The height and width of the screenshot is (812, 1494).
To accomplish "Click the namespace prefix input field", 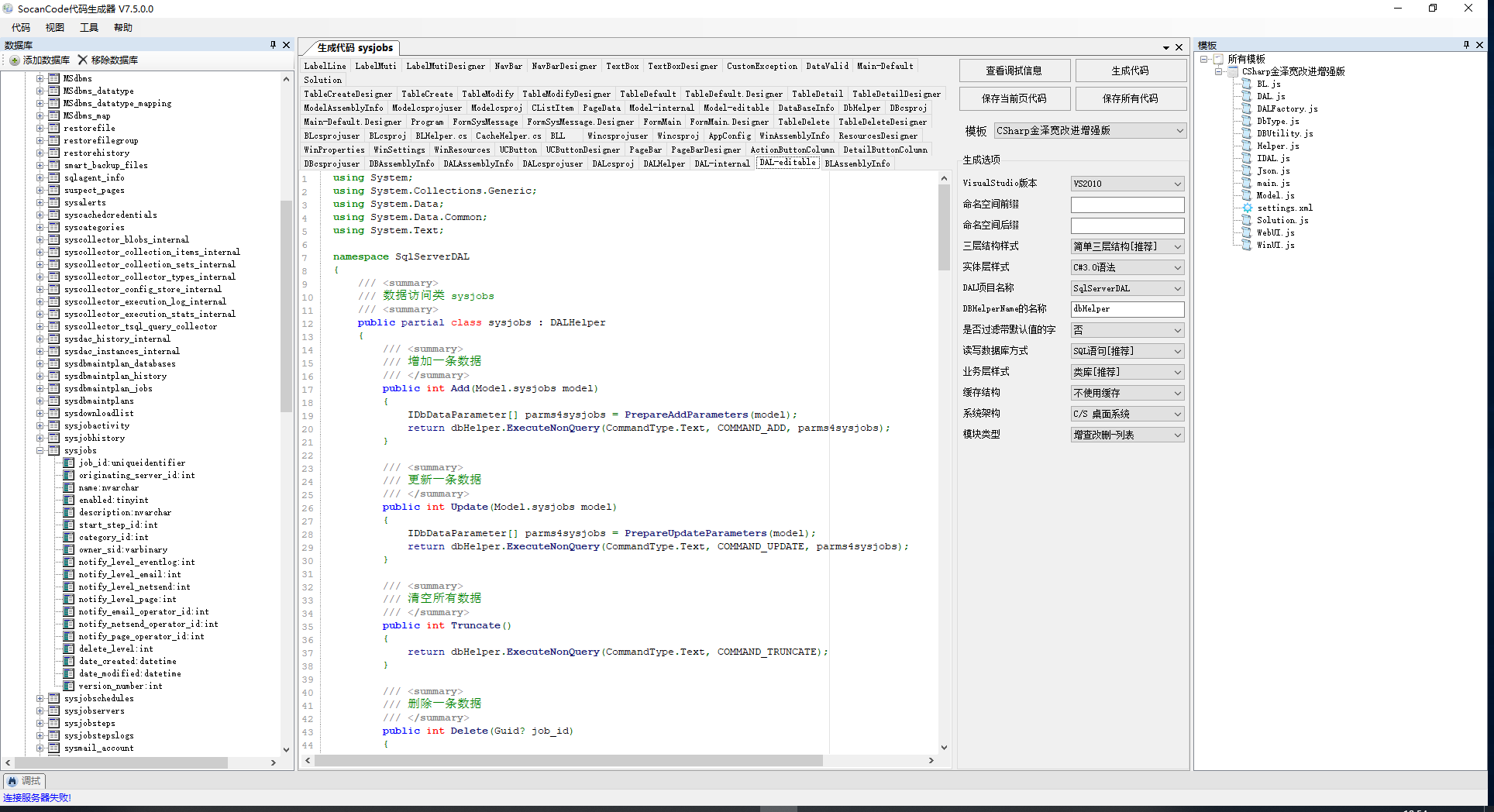I will [1127, 205].
